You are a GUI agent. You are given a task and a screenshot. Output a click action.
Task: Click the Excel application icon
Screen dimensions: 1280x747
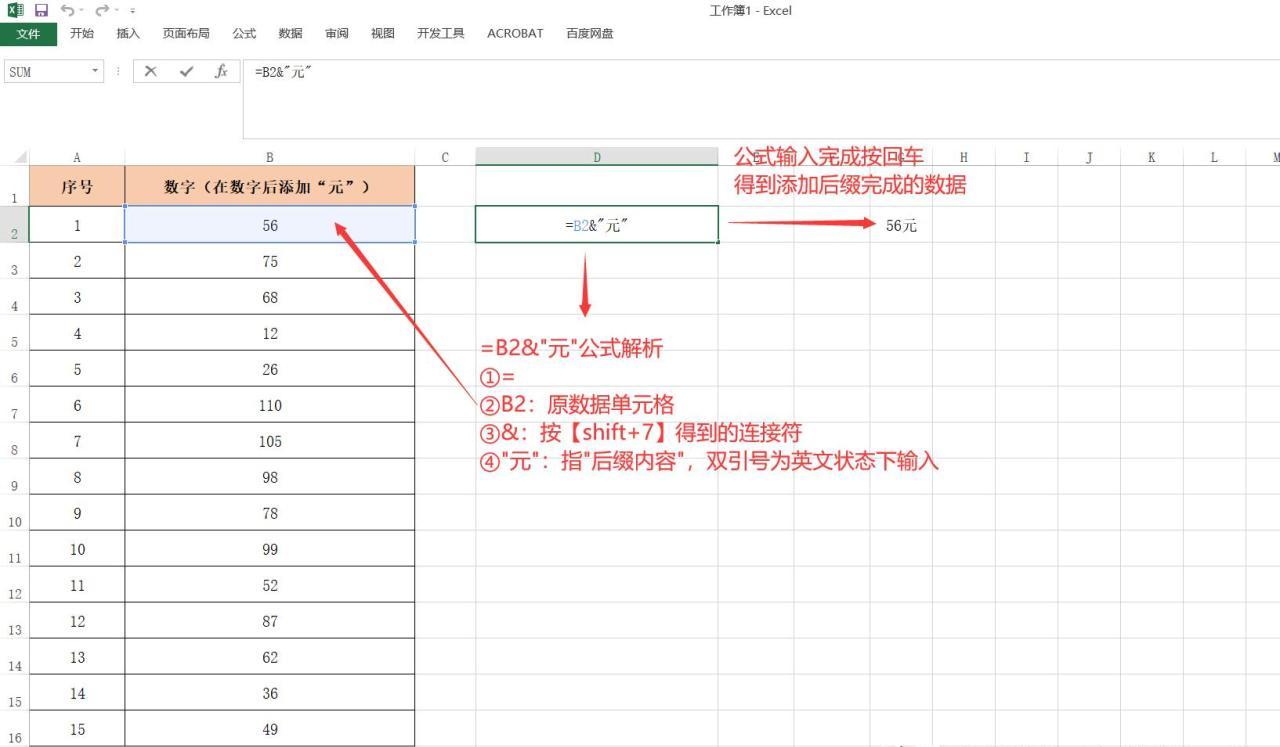click(15, 10)
